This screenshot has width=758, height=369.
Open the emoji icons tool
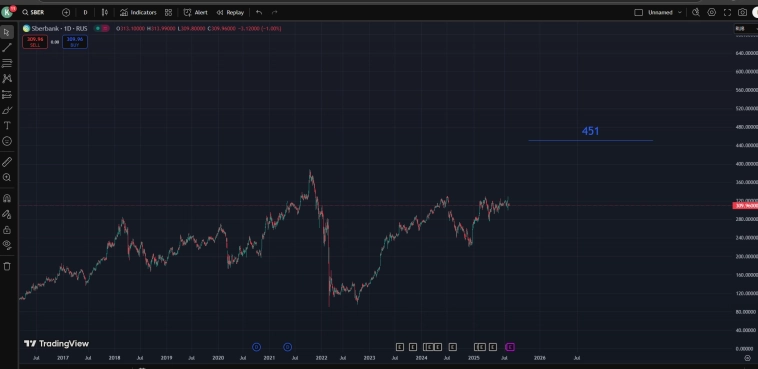(x=7, y=141)
